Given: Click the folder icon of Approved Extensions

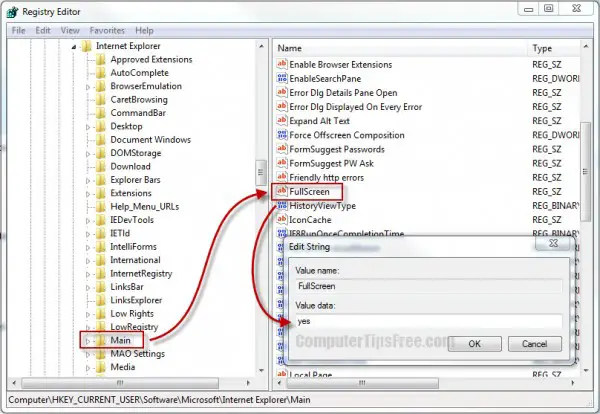Looking at the screenshot, I should tap(101, 59).
